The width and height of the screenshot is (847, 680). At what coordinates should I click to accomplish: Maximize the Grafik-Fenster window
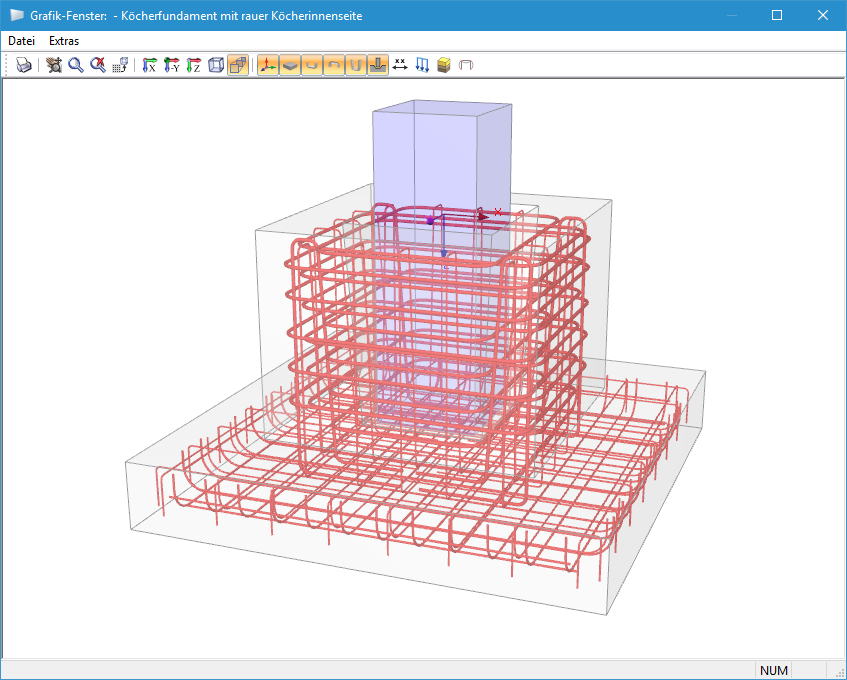coord(777,15)
